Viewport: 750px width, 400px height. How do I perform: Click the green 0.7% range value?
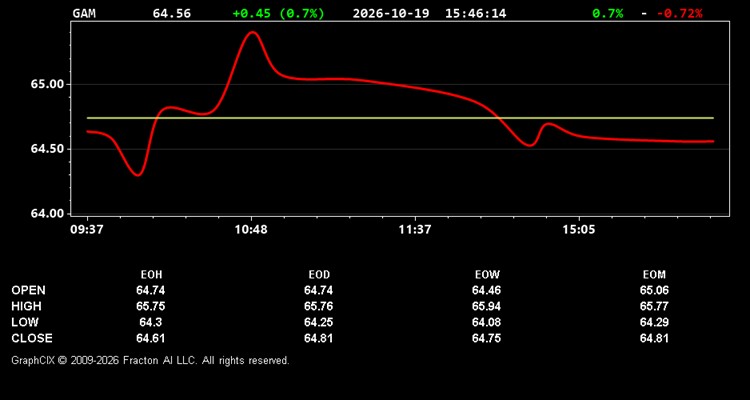coord(607,13)
